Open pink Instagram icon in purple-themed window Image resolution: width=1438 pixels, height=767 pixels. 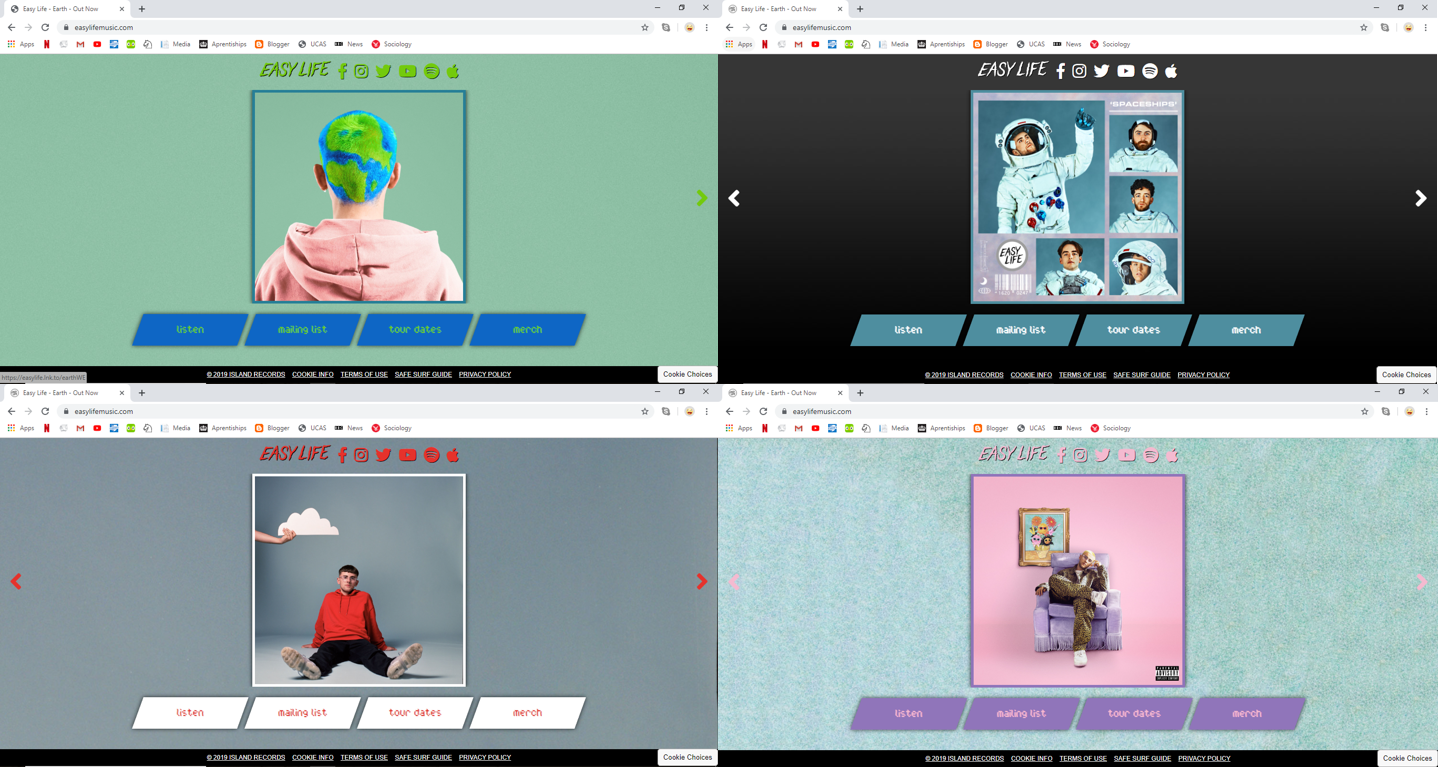pos(1080,455)
